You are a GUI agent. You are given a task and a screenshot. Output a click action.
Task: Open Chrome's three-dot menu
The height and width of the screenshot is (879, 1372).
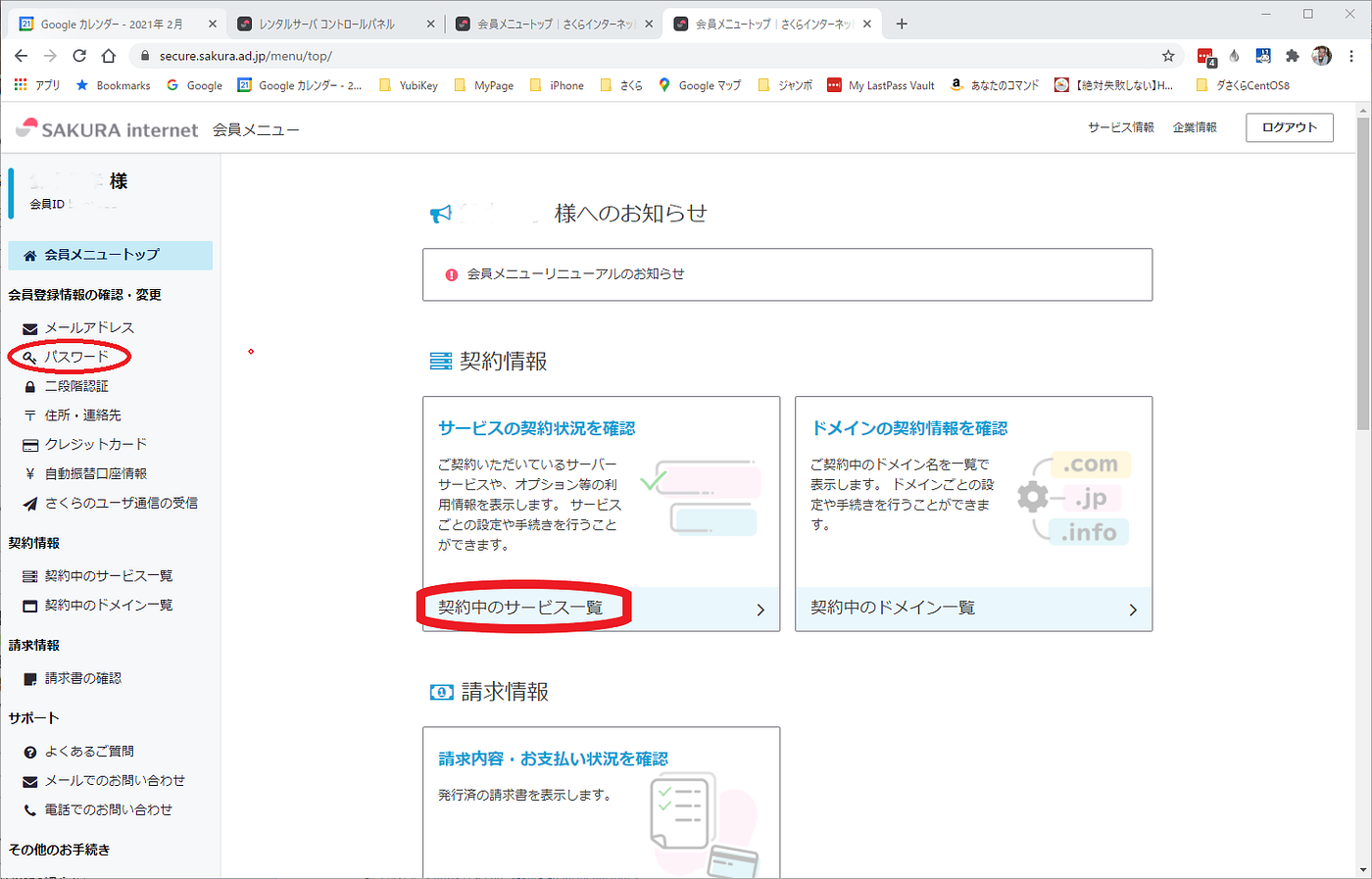pos(1352,56)
